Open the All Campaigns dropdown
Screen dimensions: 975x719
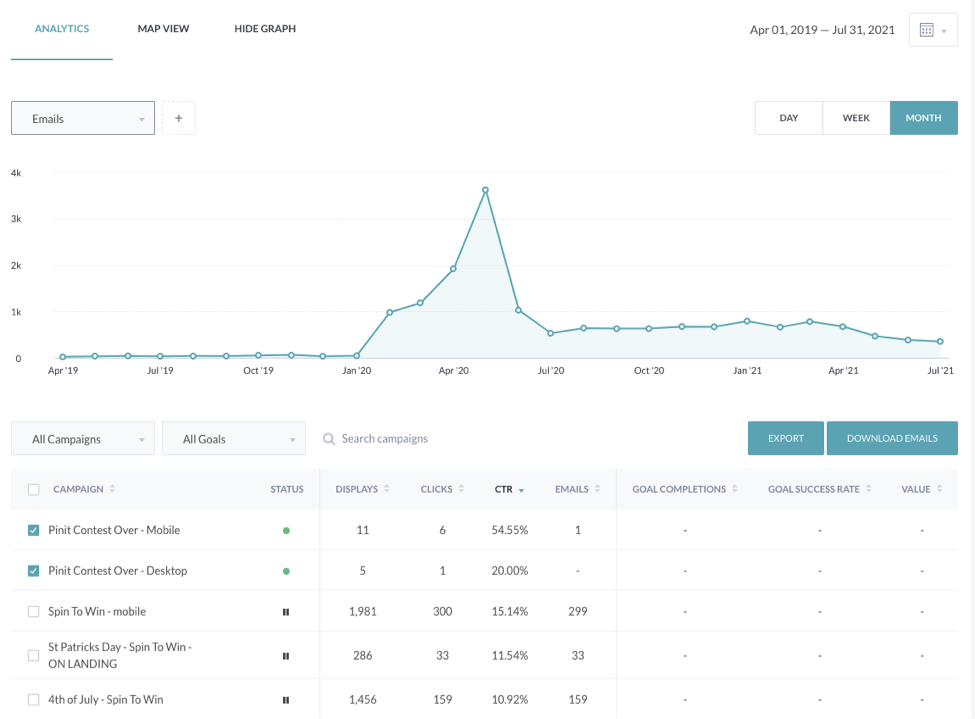[x=83, y=439]
